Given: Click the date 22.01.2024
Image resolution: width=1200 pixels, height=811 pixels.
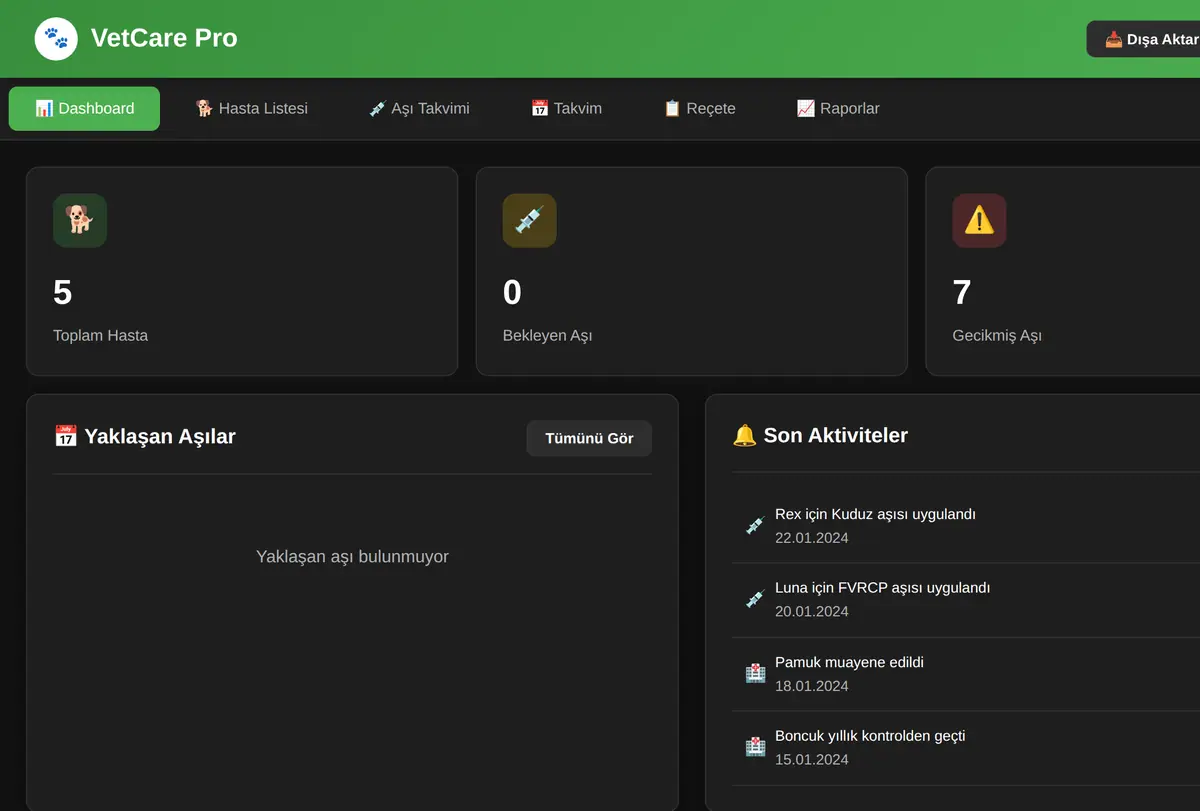Looking at the screenshot, I should (x=811, y=538).
